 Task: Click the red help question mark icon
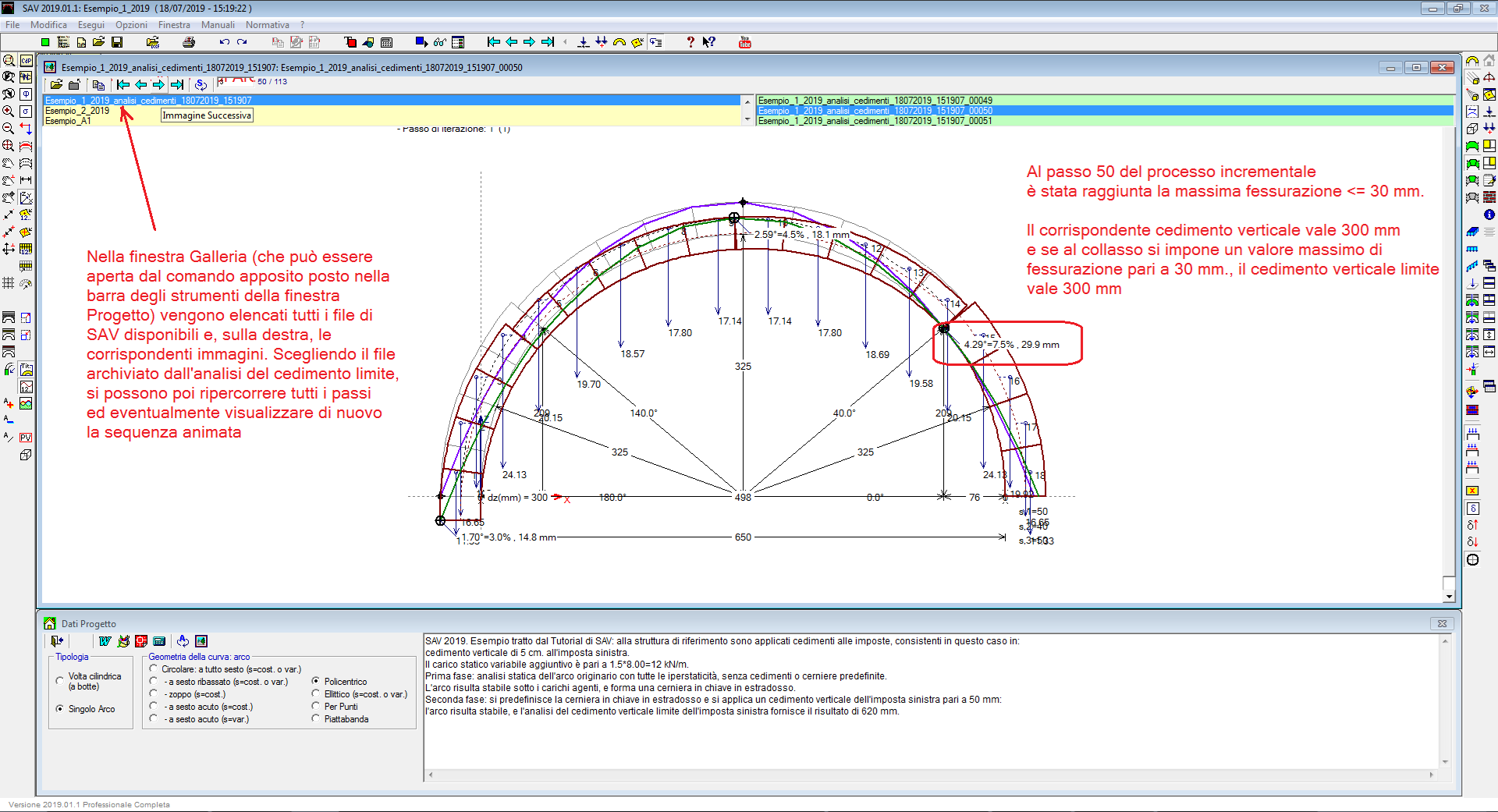(690, 42)
